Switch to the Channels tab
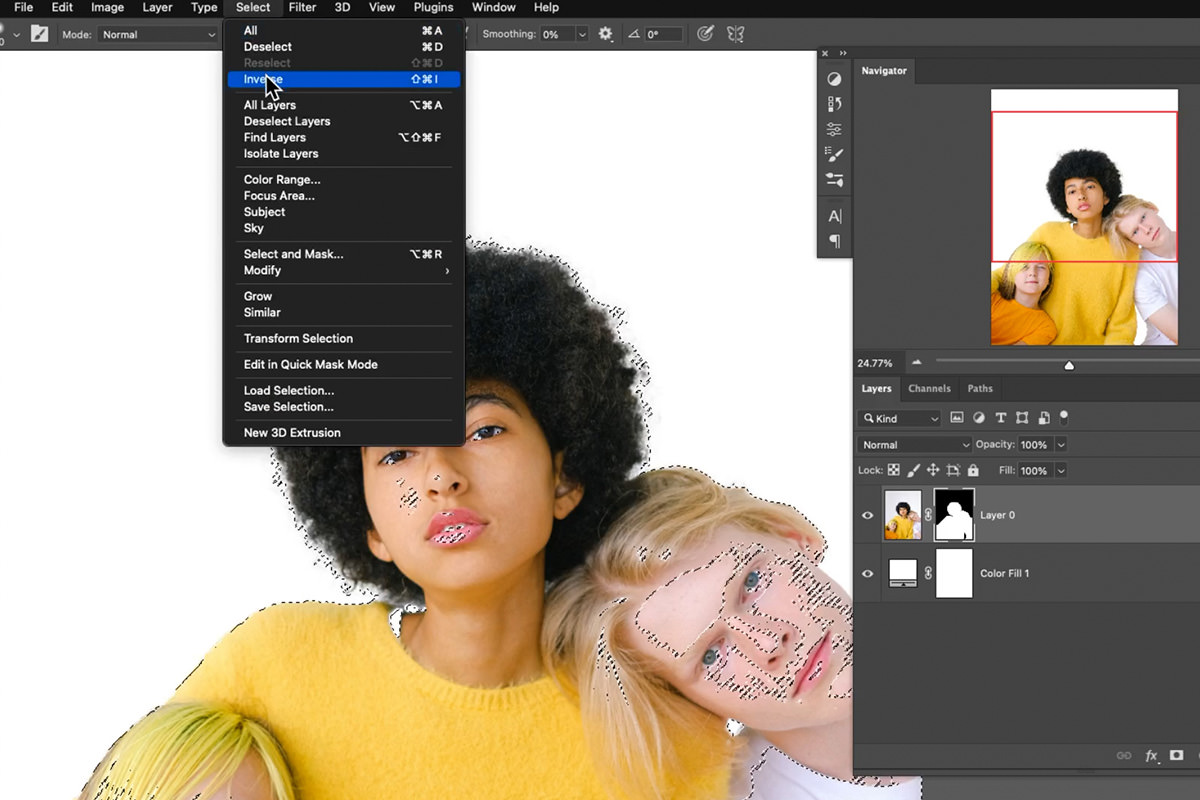The width and height of the screenshot is (1200, 800). (x=929, y=388)
